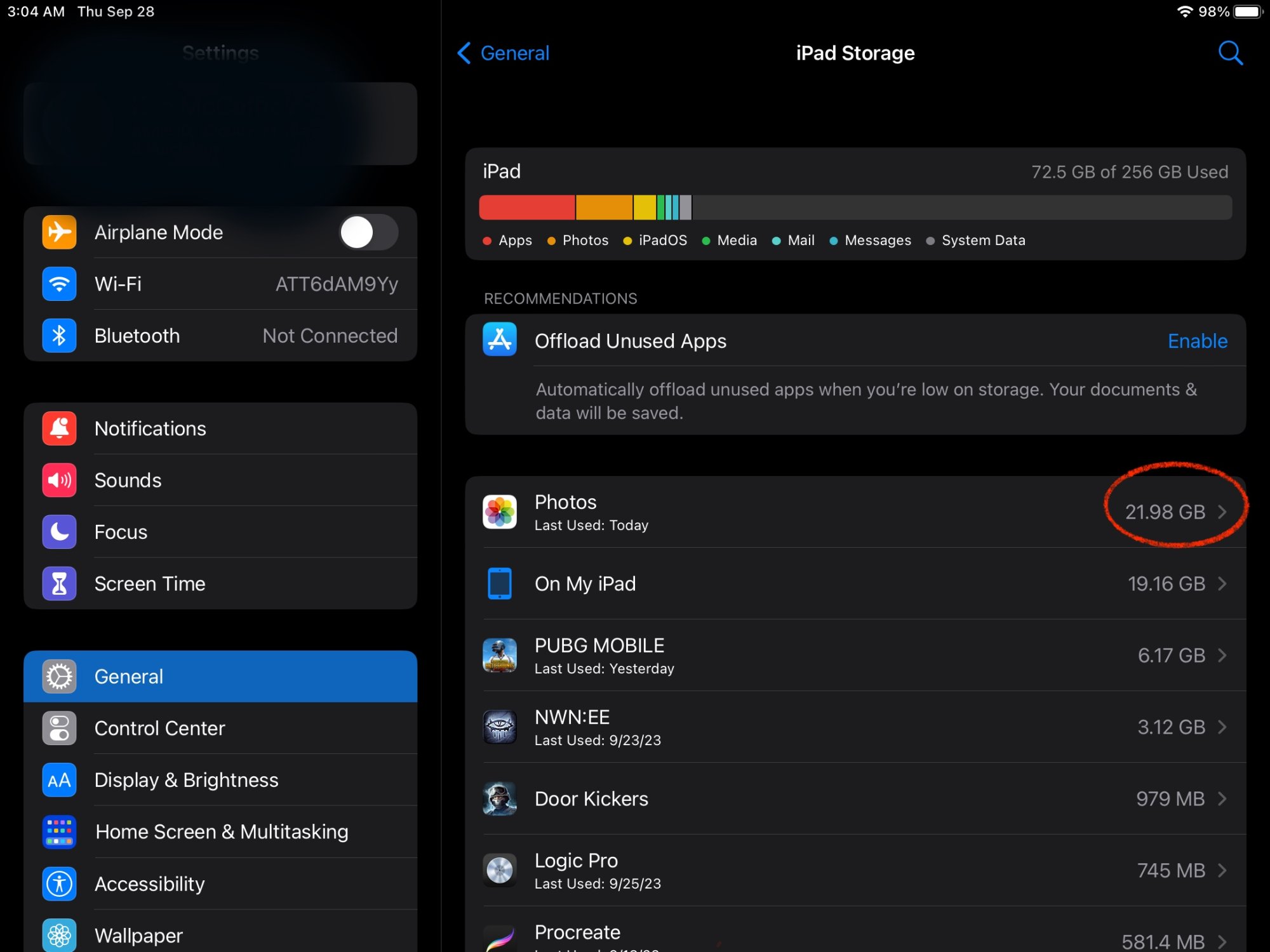
Task: Tap the Screen Time hourglass icon
Action: 59,583
